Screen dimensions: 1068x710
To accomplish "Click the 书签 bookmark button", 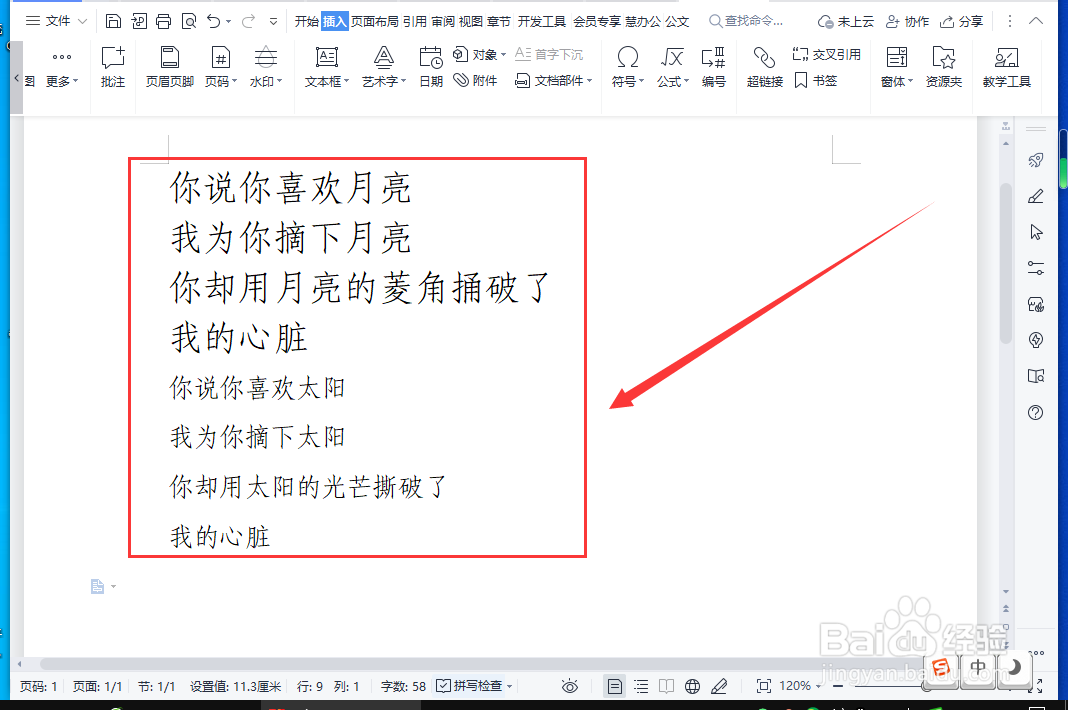I will pyautogui.click(x=815, y=80).
